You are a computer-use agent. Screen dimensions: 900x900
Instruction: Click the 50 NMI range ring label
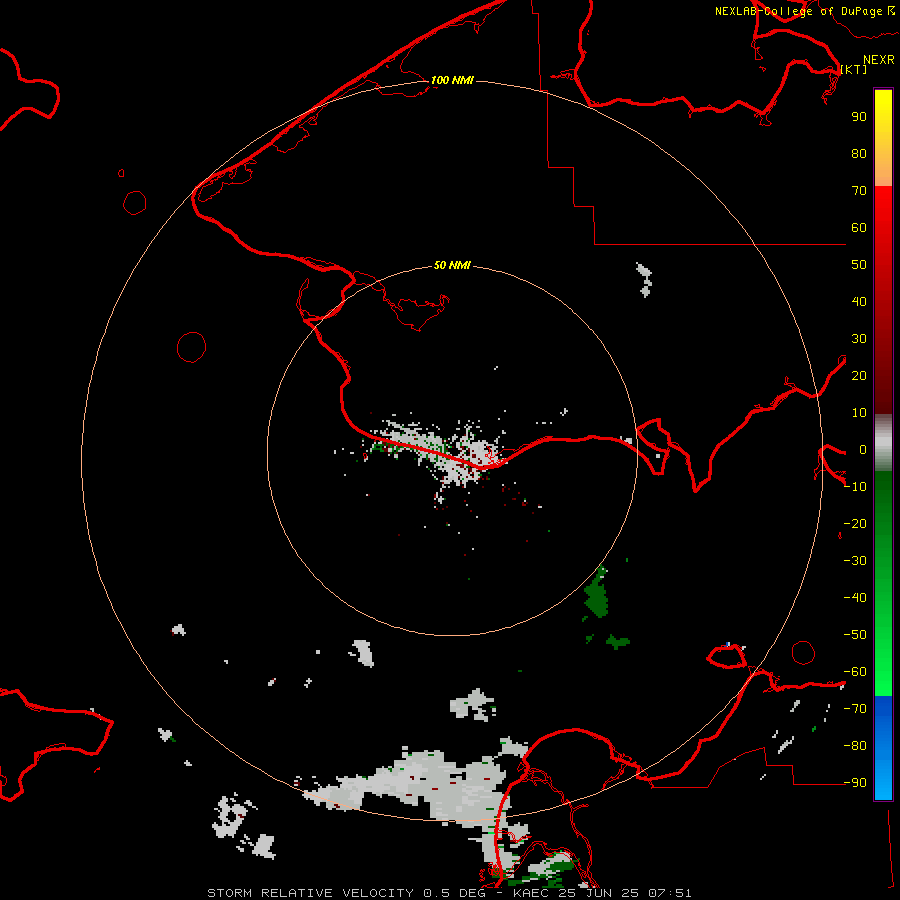(452, 265)
